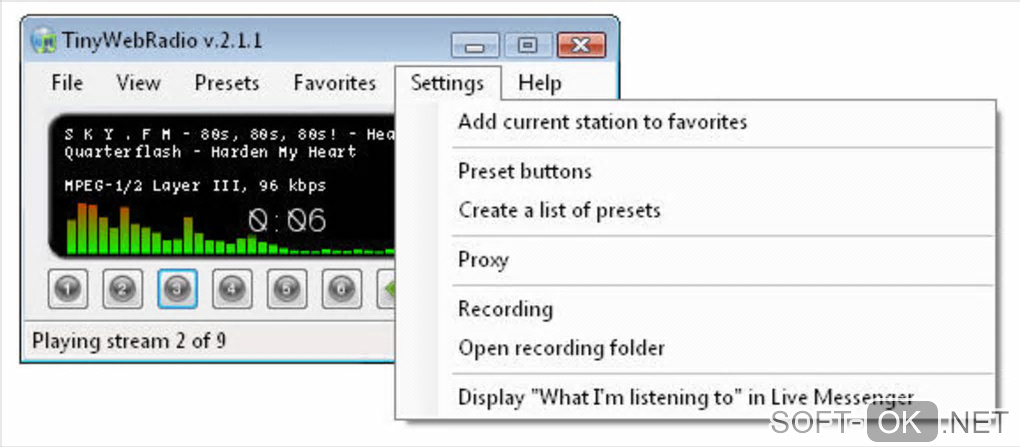Select preset button 5
This screenshot has height=447, width=1020.
[x=286, y=288]
